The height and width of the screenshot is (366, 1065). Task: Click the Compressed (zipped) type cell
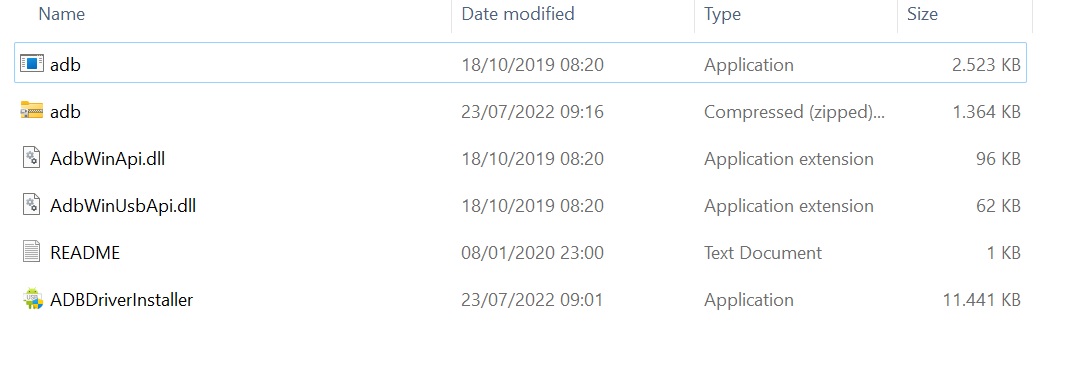(x=794, y=111)
